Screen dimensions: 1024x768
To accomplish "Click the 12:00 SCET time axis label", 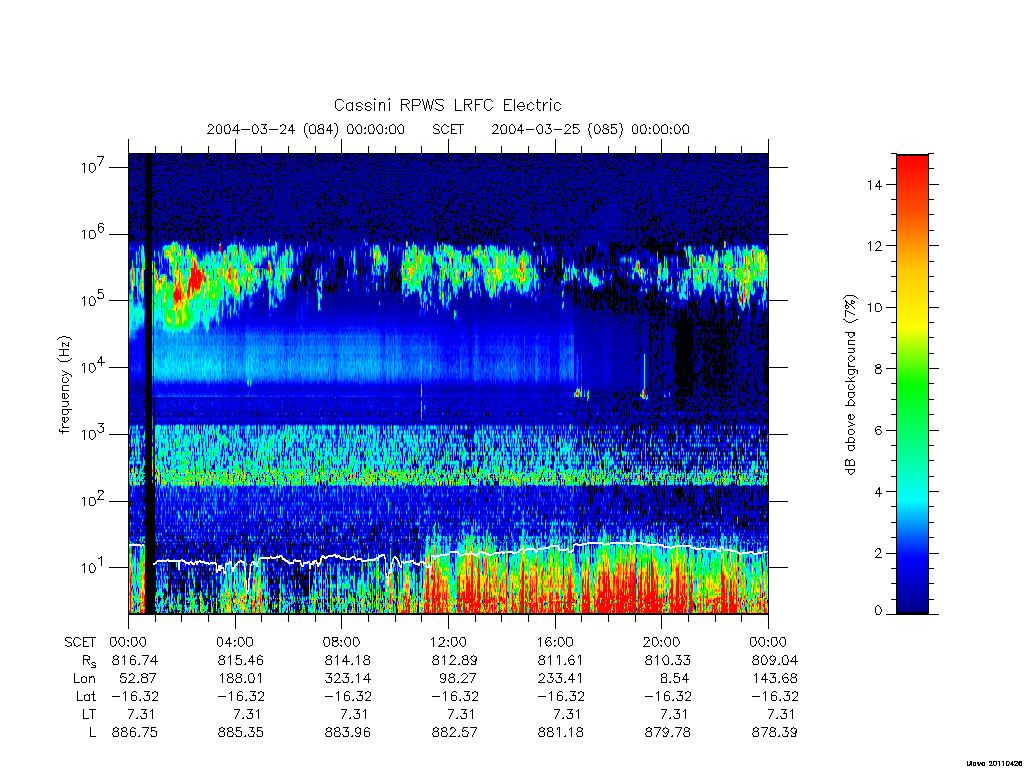I will [448, 642].
